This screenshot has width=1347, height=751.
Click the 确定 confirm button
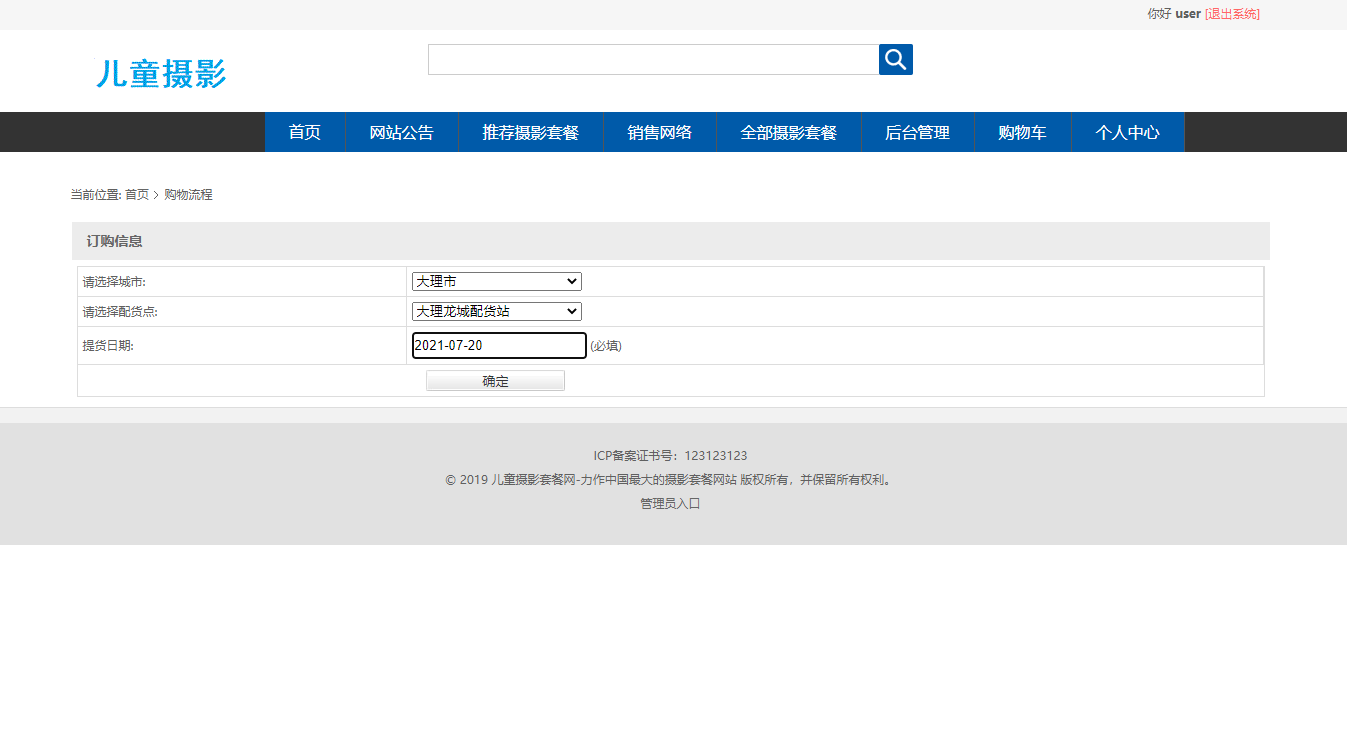click(x=494, y=380)
